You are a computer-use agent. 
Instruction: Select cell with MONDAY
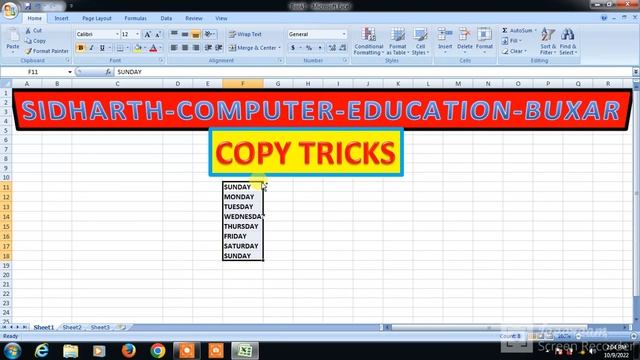243,197
